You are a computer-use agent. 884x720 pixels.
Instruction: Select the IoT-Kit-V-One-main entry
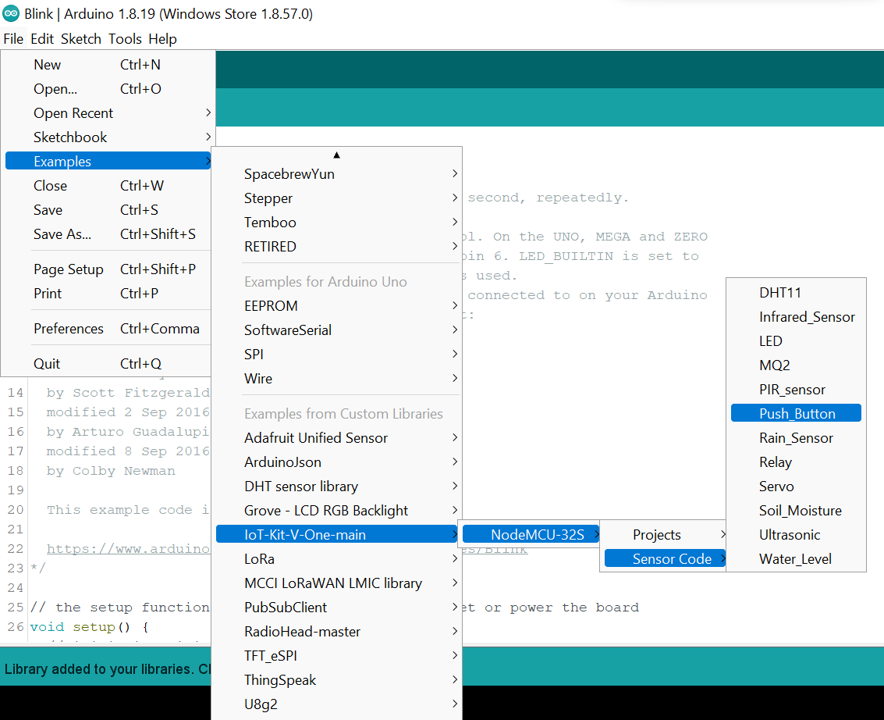[x=337, y=535]
